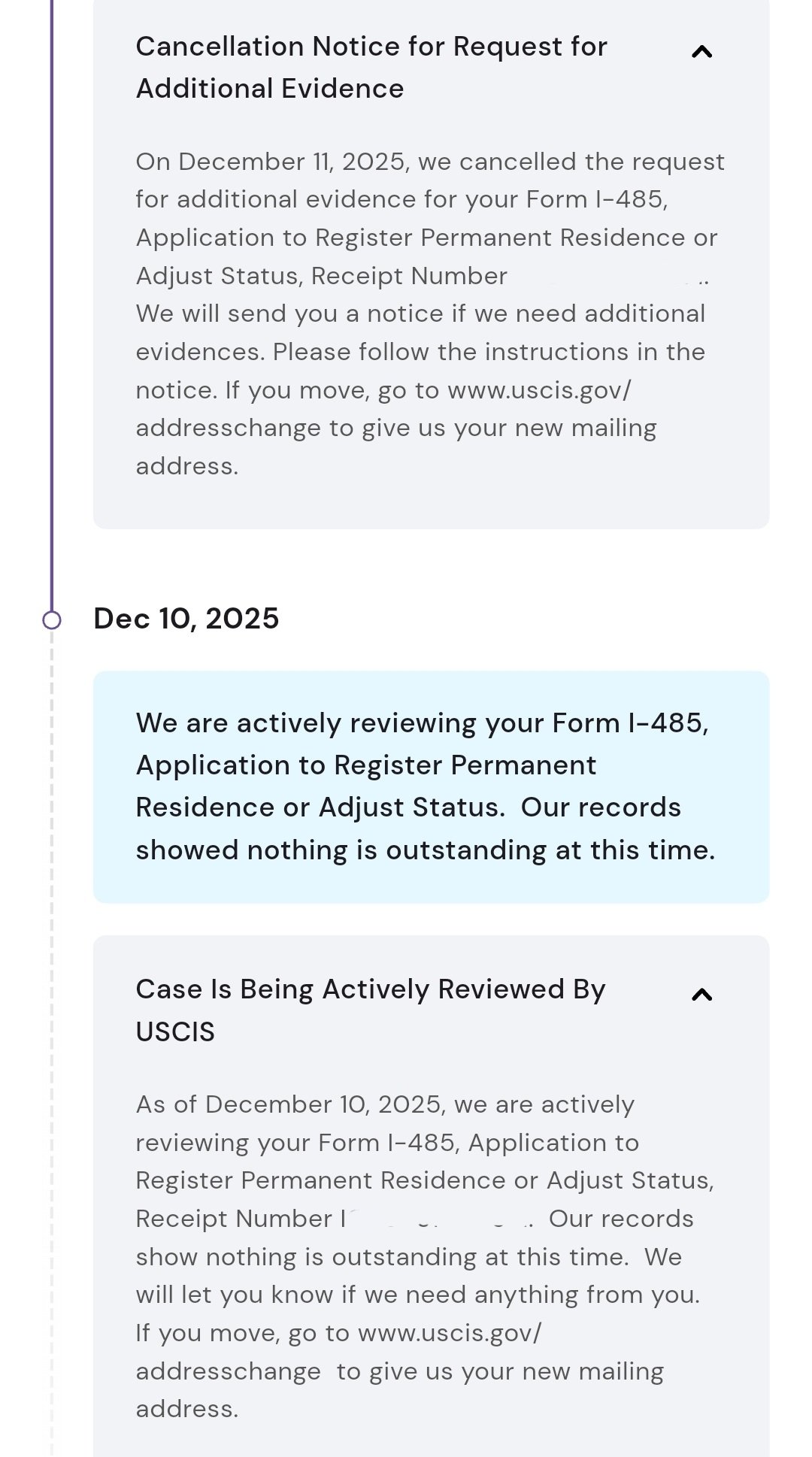Click the solid purple timeline line
This screenshot has width=812, height=1457.
click(52, 301)
